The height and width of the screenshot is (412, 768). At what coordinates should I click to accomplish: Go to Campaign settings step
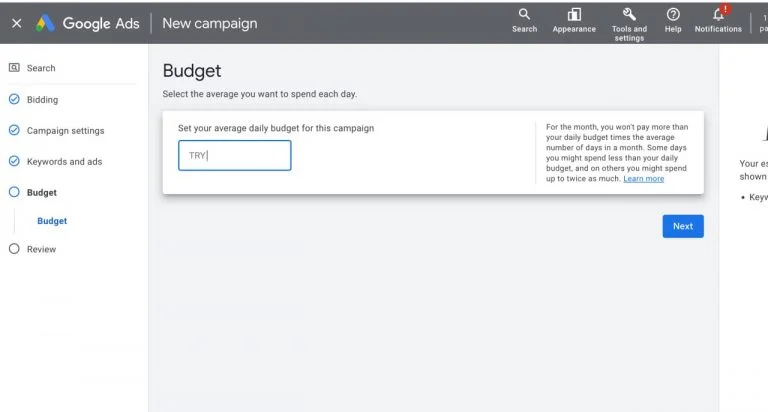click(x=66, y=131)
